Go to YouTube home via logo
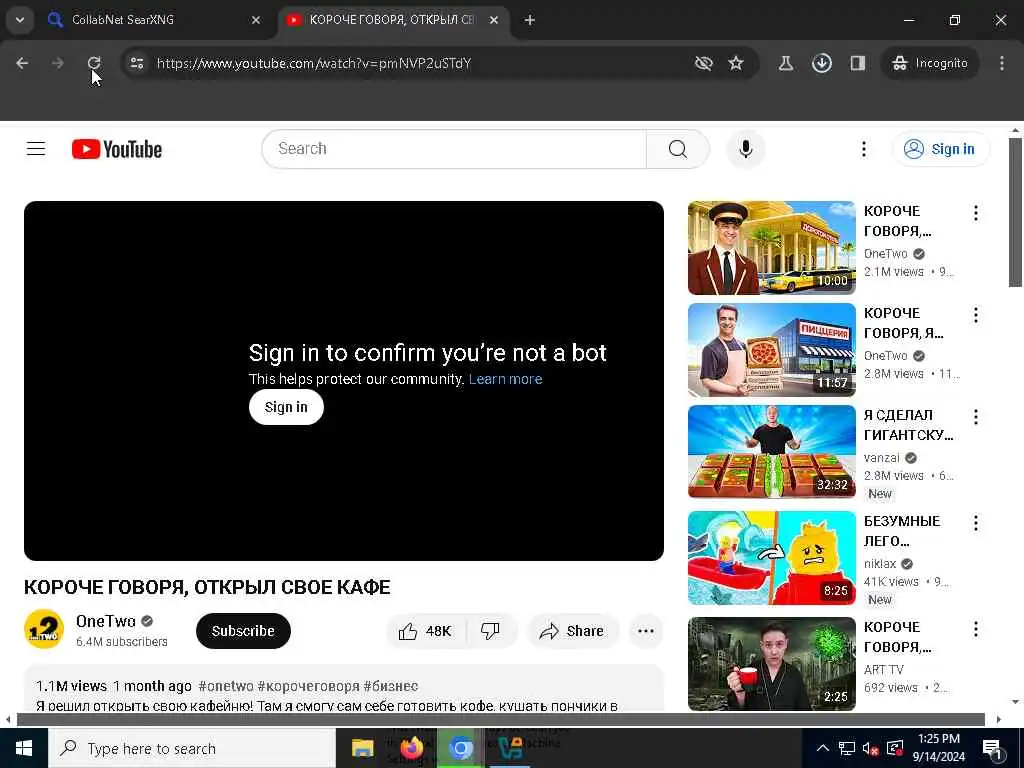The width and height of the screenshot is (1024, 768). coord(117,149)
